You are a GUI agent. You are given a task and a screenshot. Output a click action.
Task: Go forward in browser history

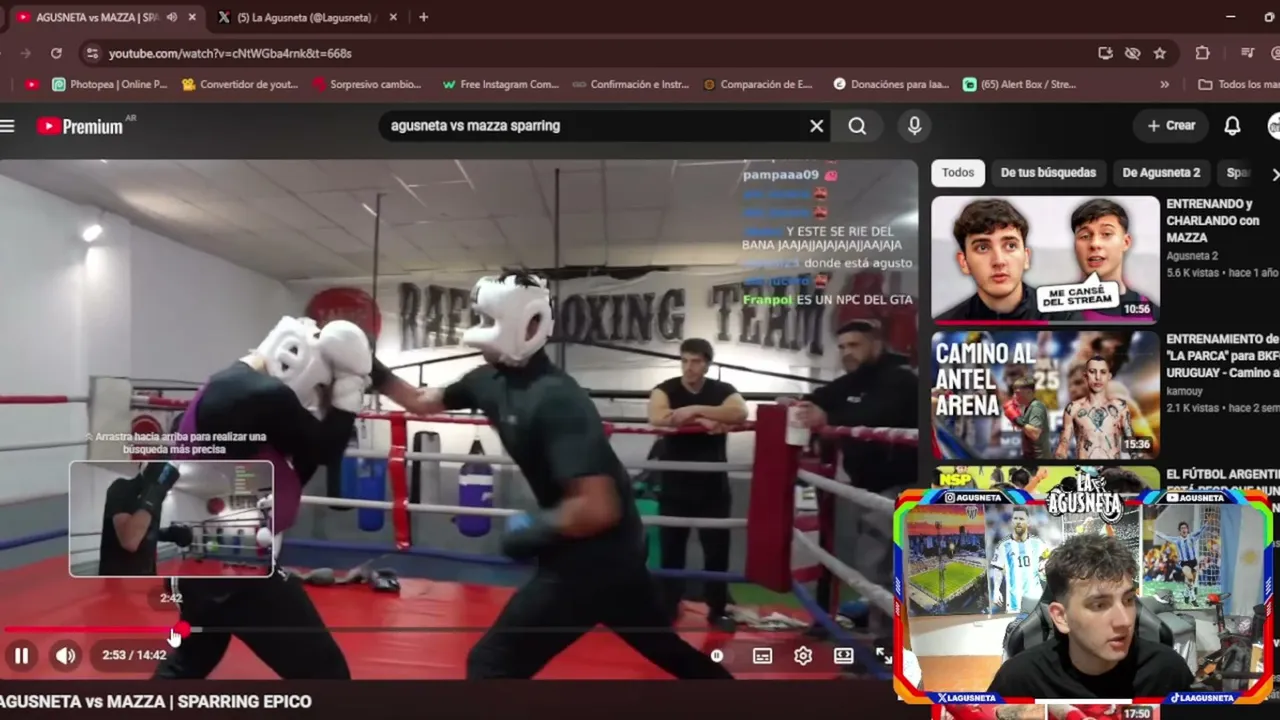click(24, 53)
